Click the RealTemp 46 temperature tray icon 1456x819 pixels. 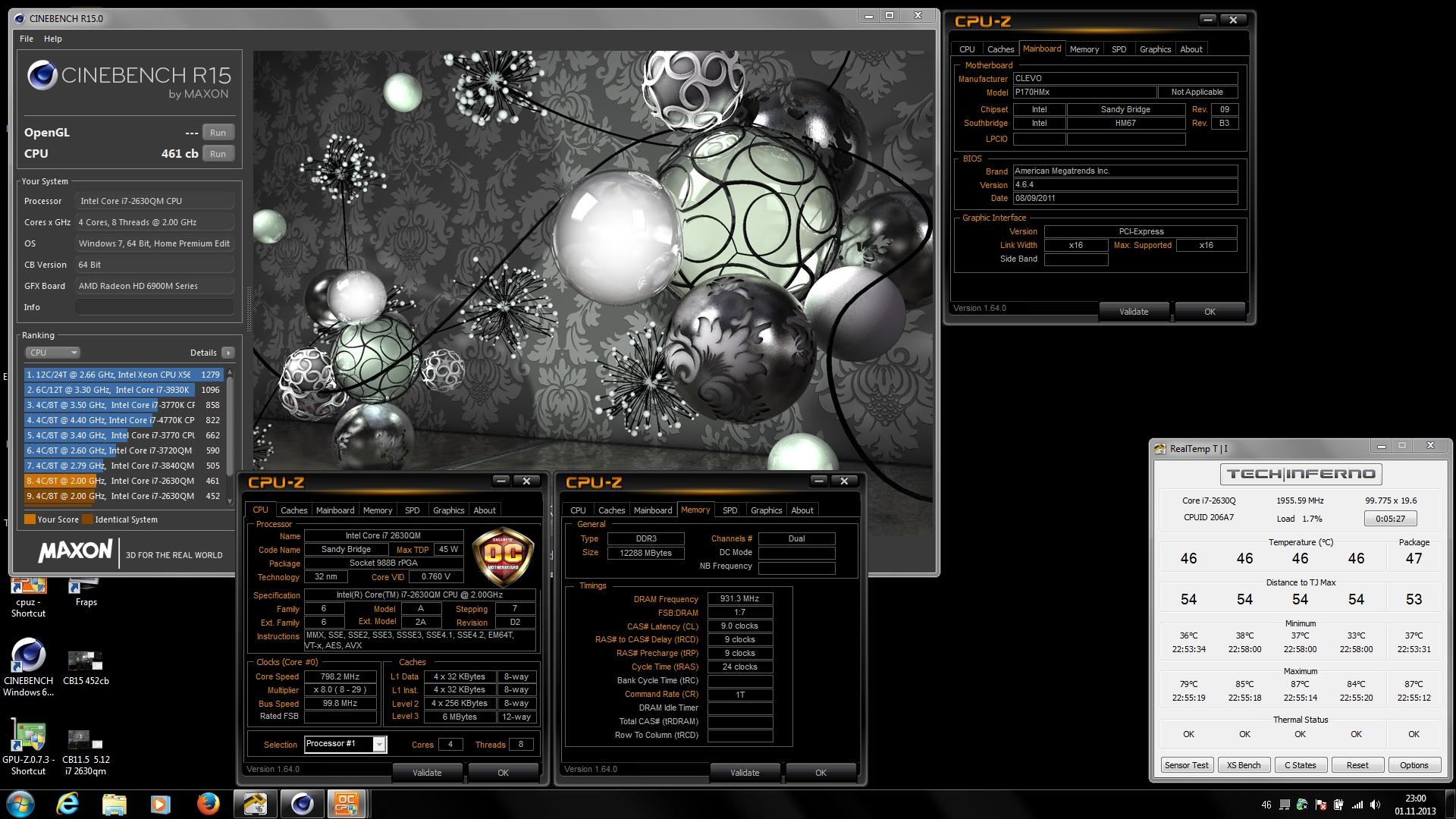1266,805
